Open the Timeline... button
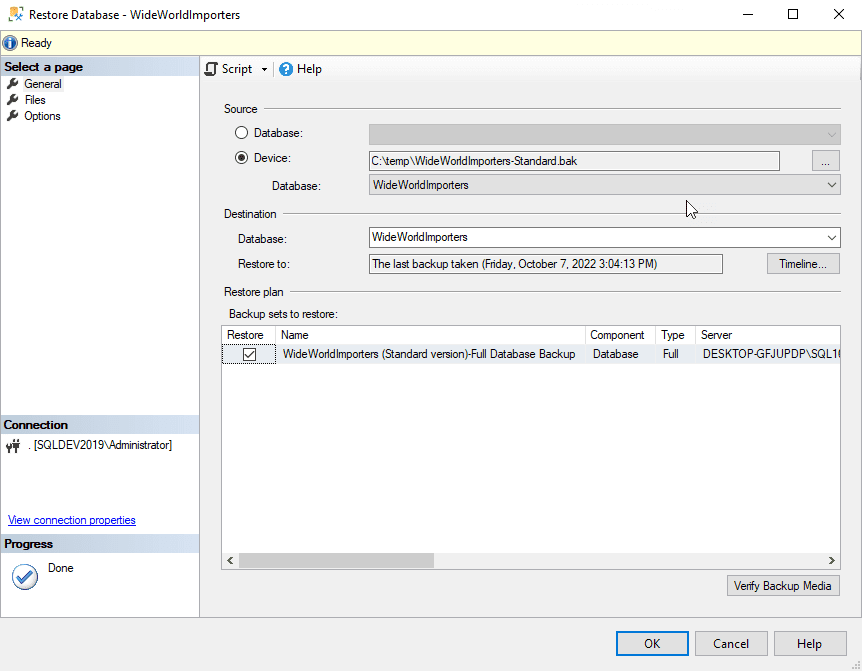The height and width of the screenshot is (671, 862). pyautogui.click(x=803, y=264)
